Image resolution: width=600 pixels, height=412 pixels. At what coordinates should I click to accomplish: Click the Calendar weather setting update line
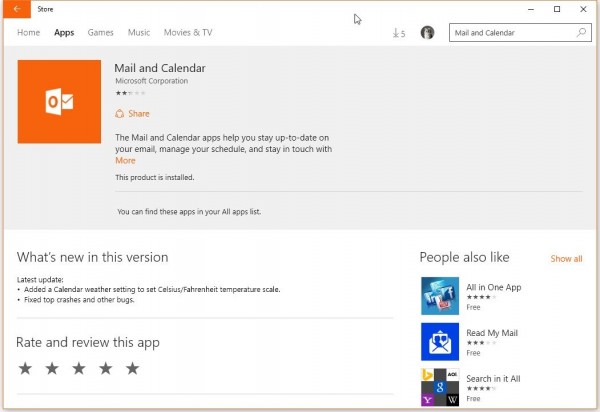pos(152,290)
